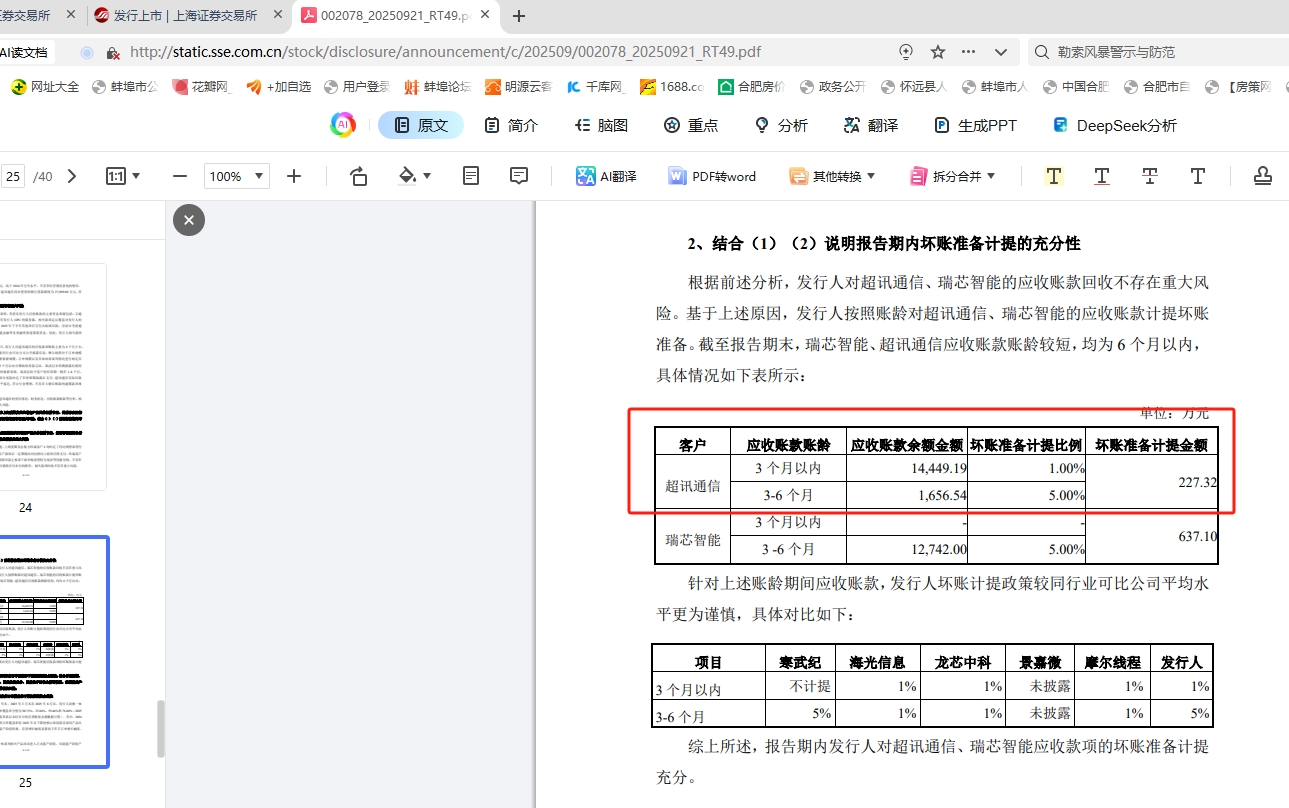This screenshot has height=808, width=1289.
Task: Open 花瓣网 bookmark
Action: pos(202,87)
